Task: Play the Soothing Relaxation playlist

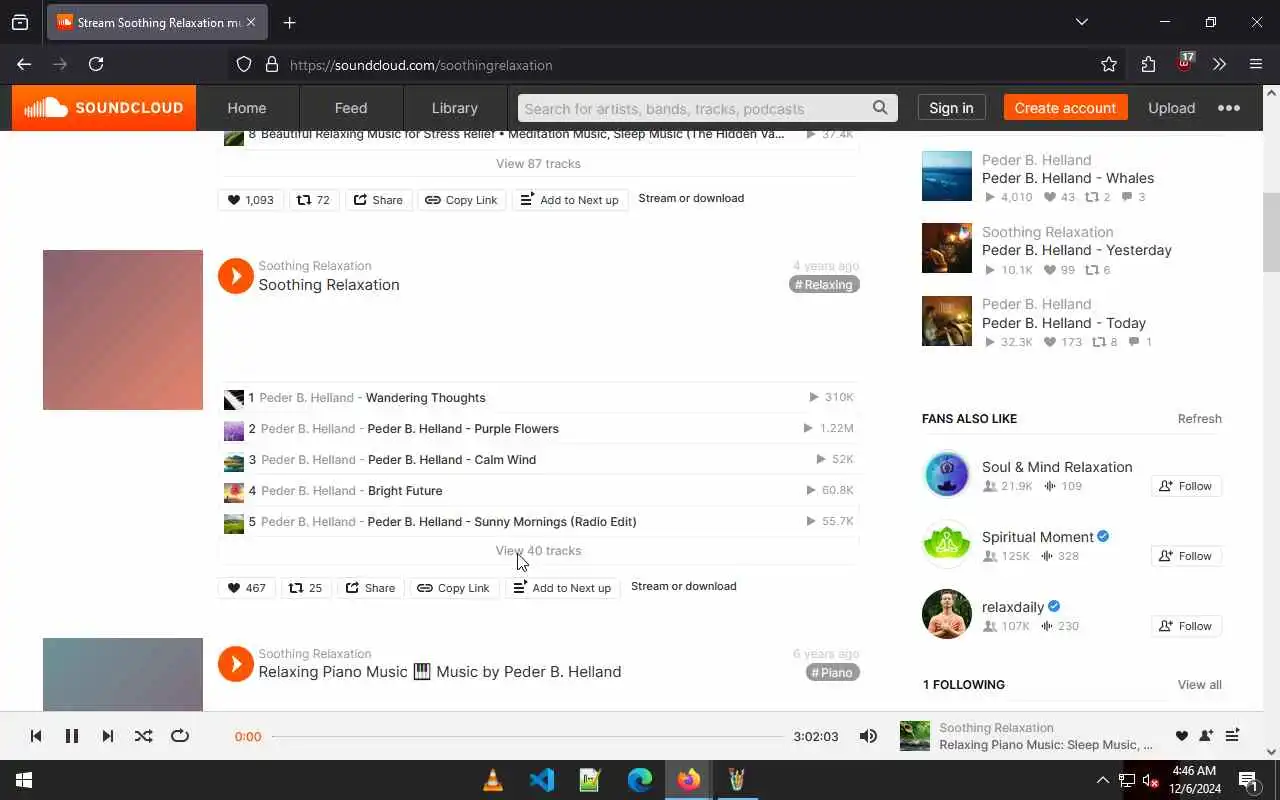Action: pos(236,276)
